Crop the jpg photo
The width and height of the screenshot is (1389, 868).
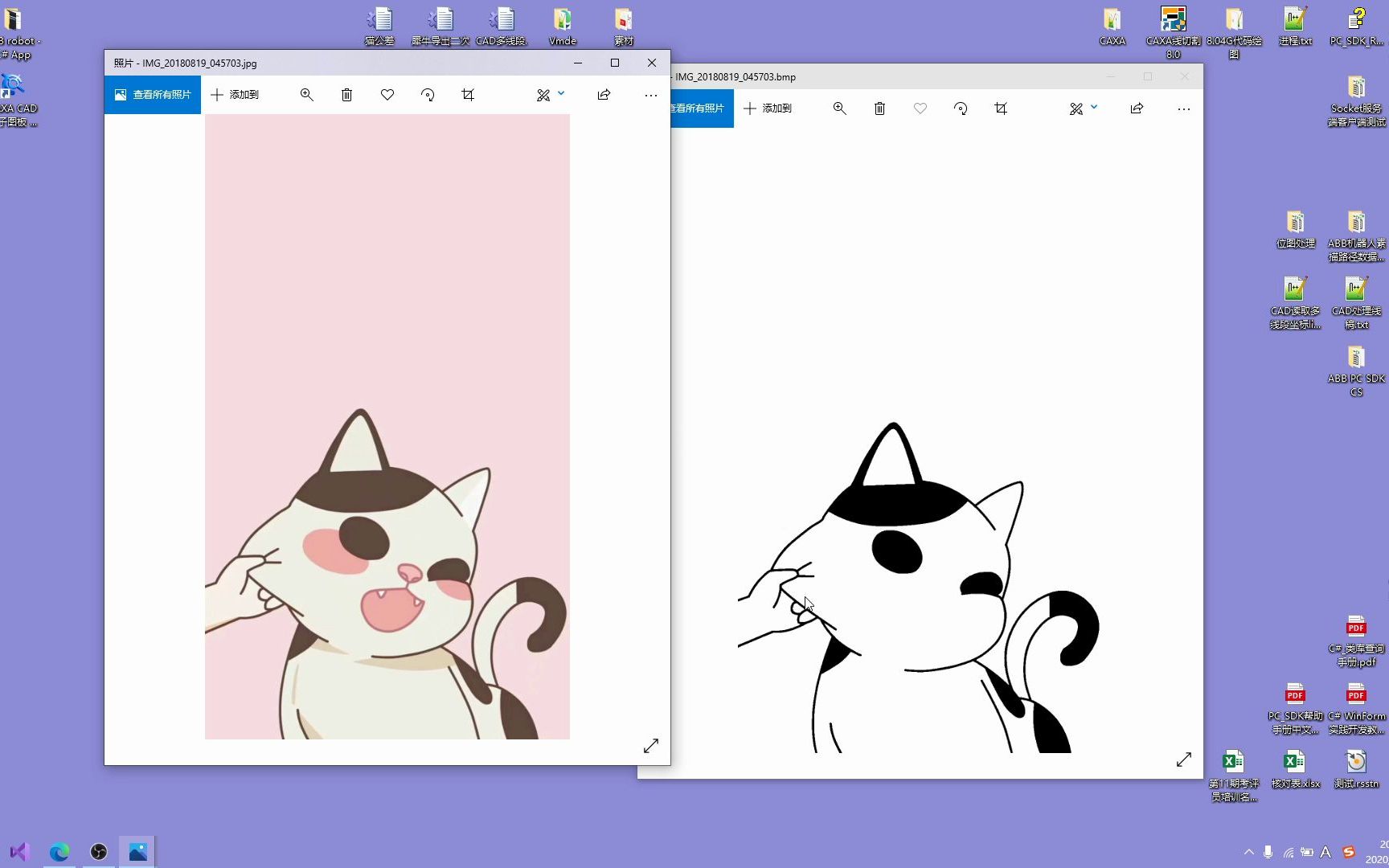[468, 95]
